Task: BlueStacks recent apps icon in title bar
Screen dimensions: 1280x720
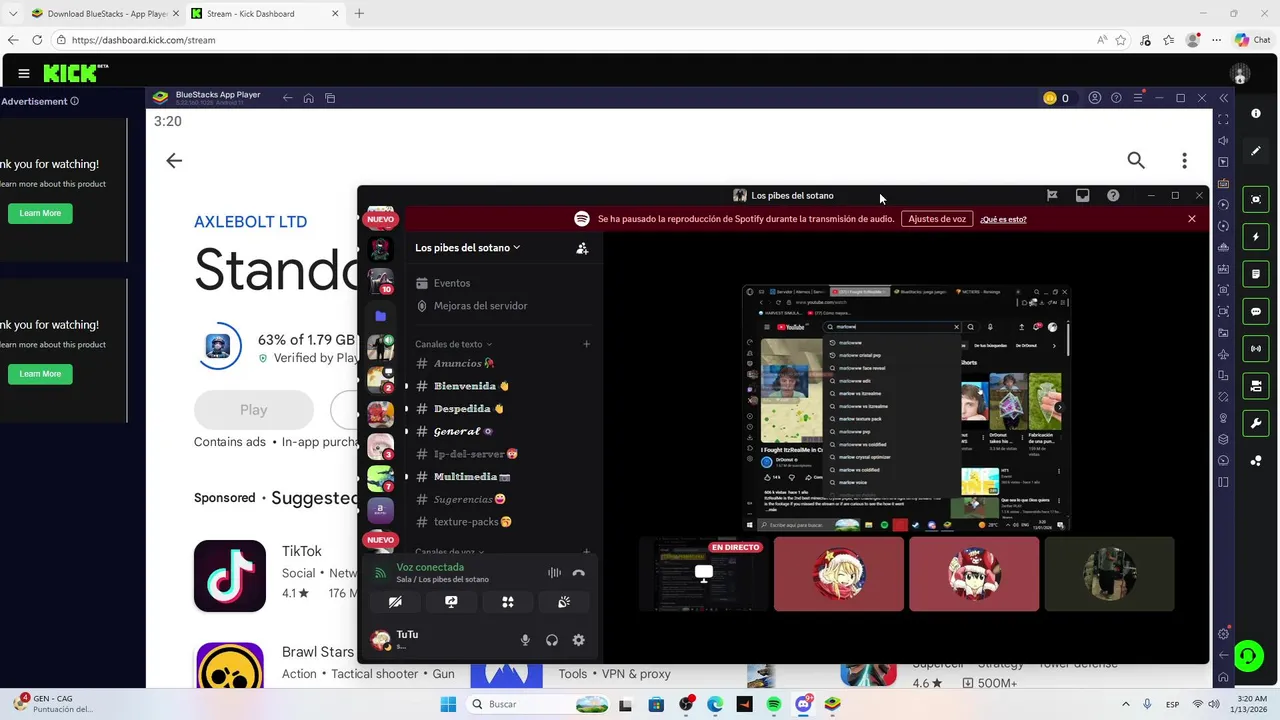Action: [330, 98]
